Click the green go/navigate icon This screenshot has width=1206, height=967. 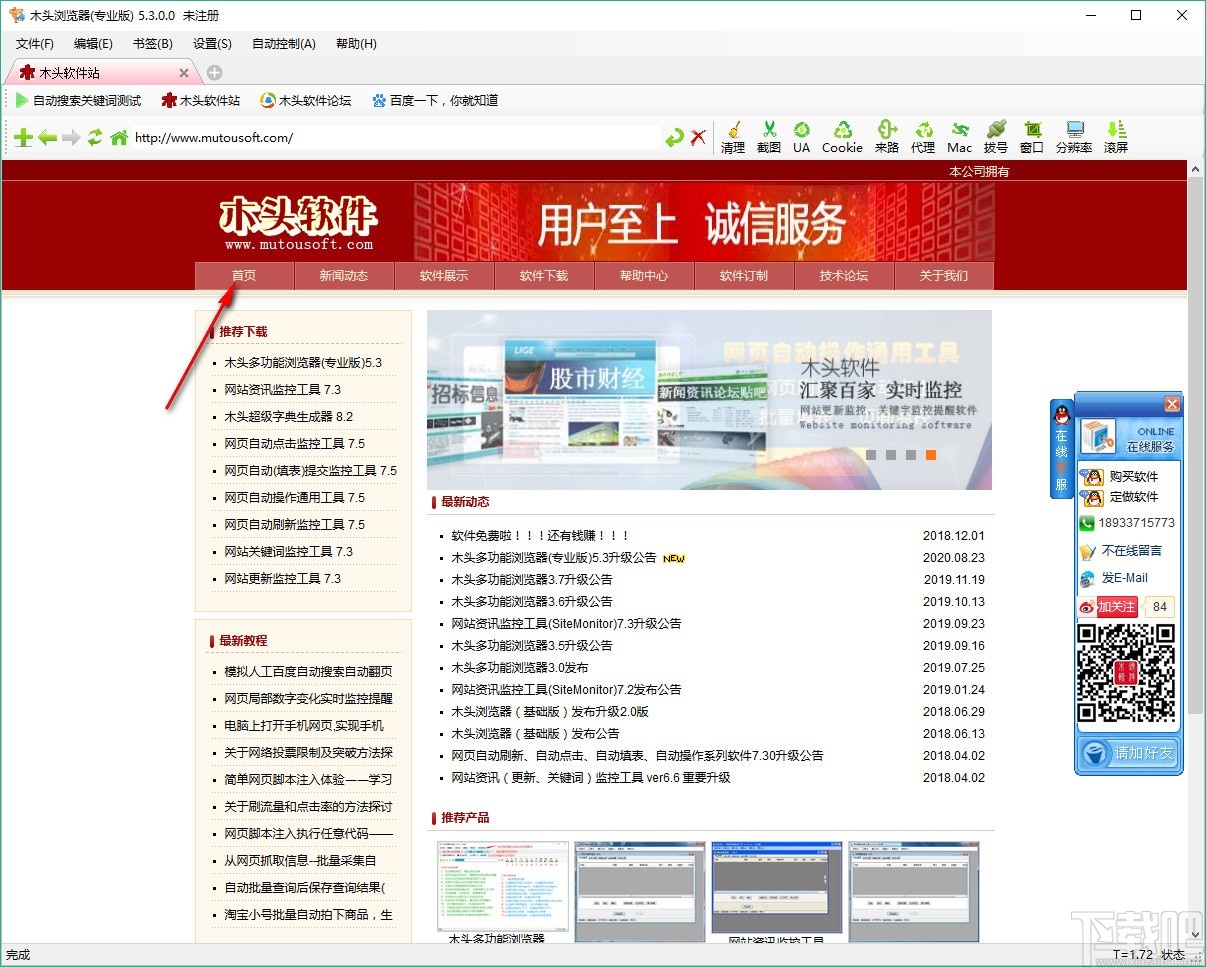point(675,138)
